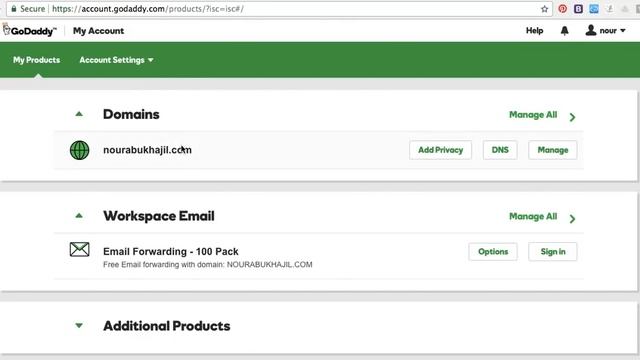Open the Help menu
Viewport: 640px width, 360px height.
(534, 31)
